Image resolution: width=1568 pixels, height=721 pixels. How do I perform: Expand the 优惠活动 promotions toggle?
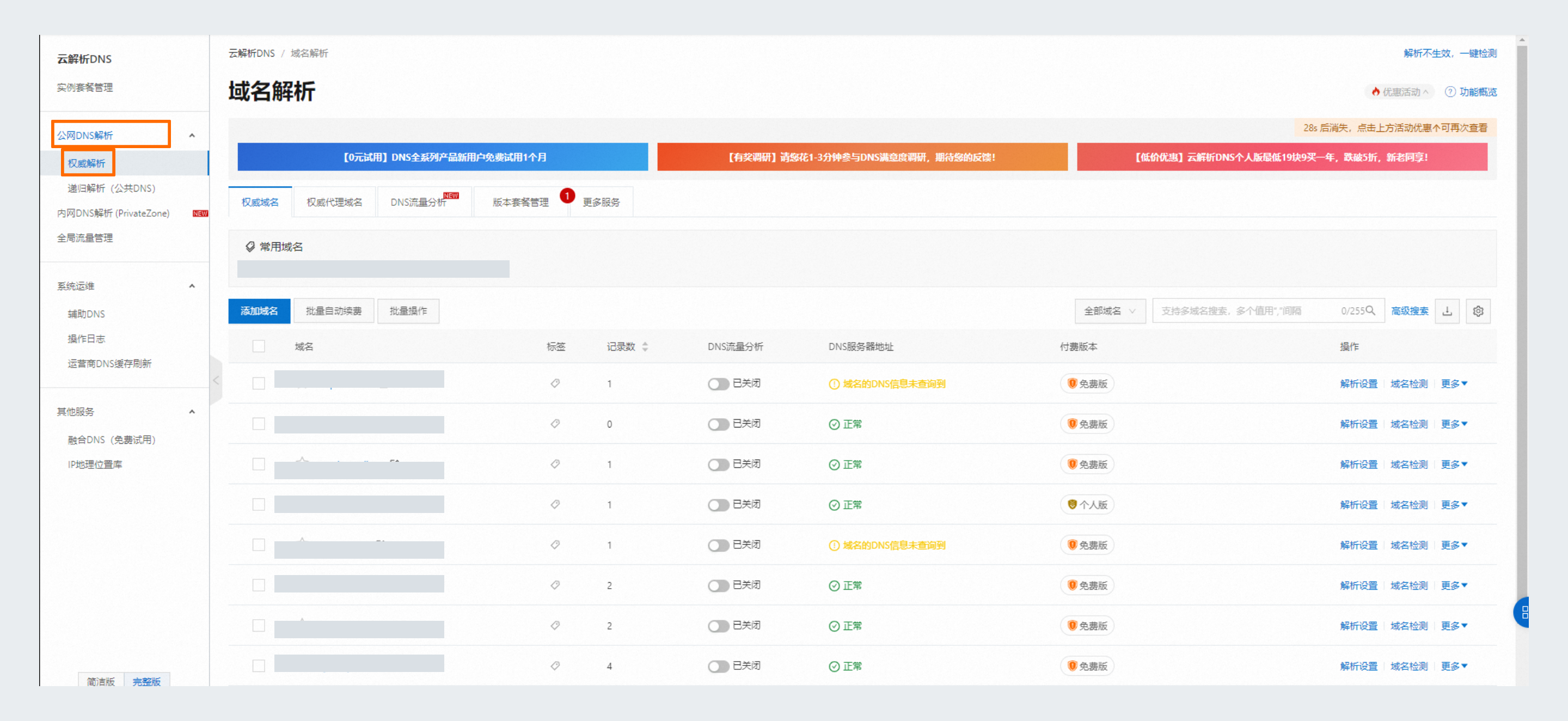1399,92
